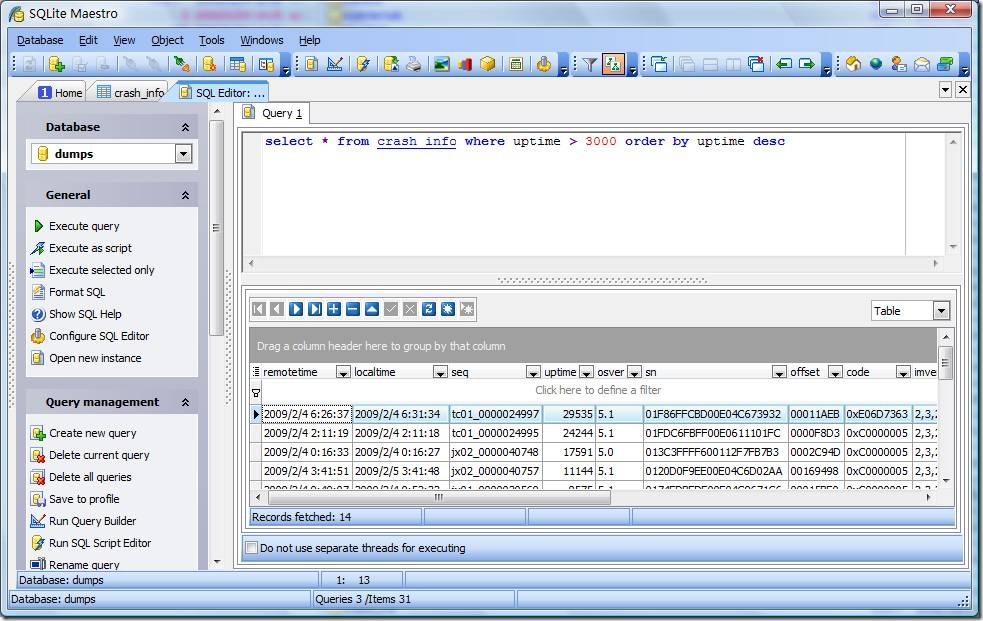
Task: Open the uptime column filter dropdown
Action: (x=586, y=372)
